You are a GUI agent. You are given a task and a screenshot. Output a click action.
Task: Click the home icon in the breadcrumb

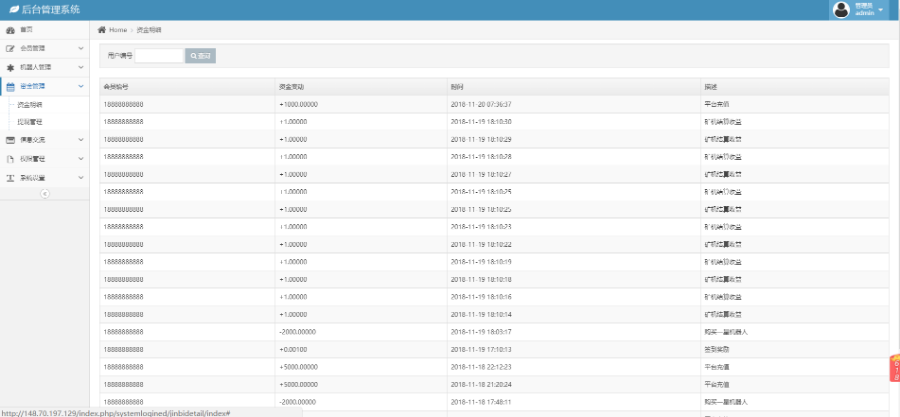[x=102, y=30]
